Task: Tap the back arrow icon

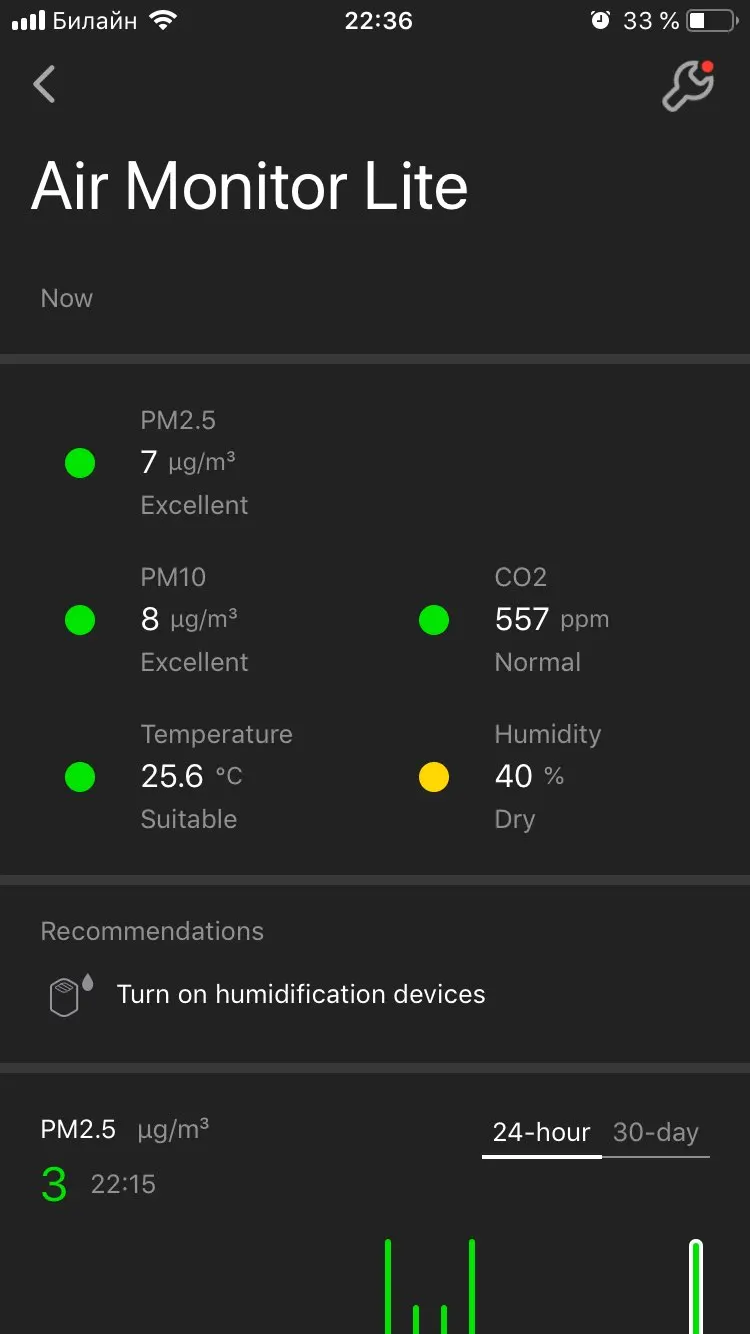Action: 44,85
